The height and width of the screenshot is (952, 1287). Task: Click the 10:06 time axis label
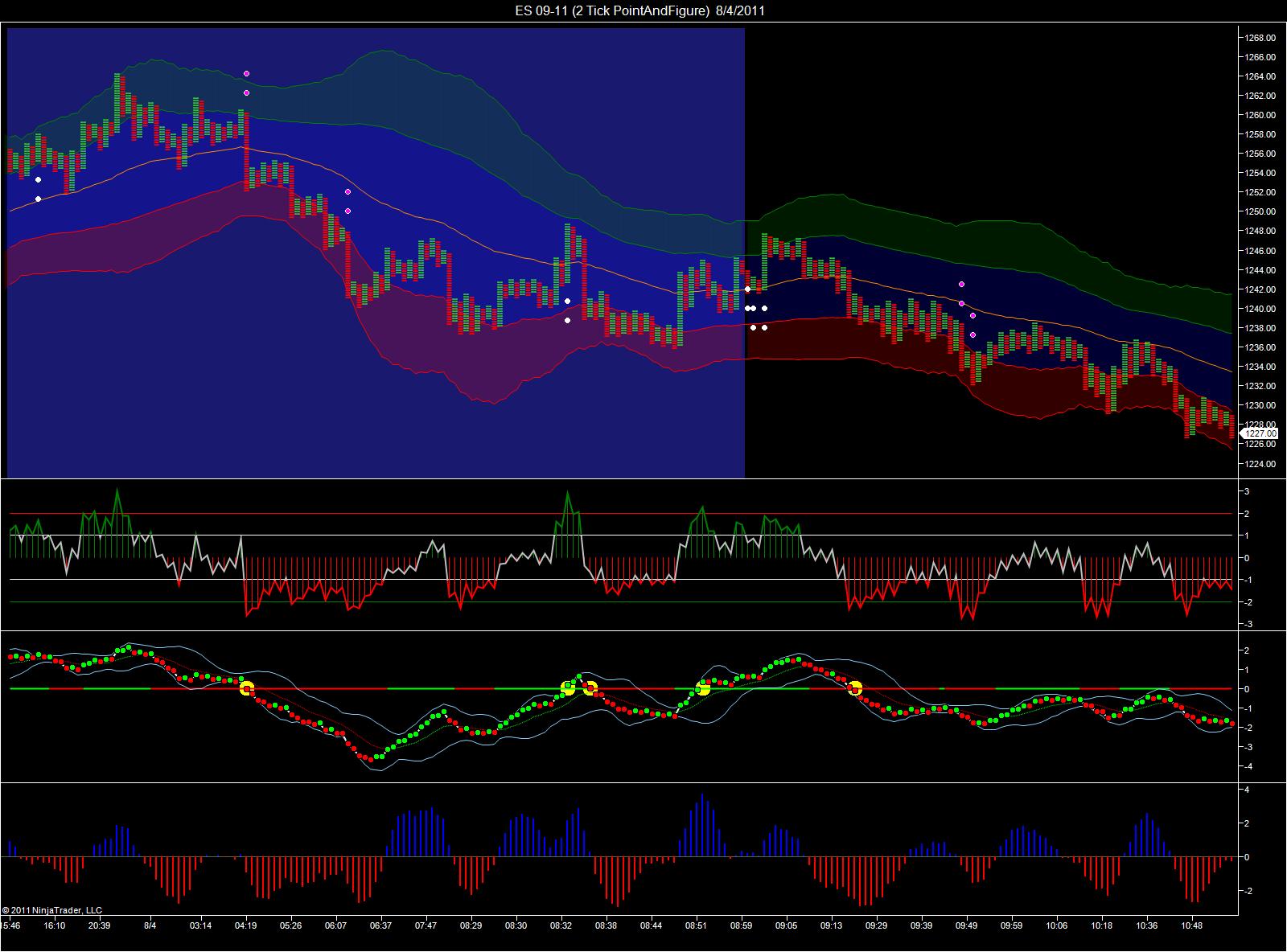click(x=1057, y=925)
